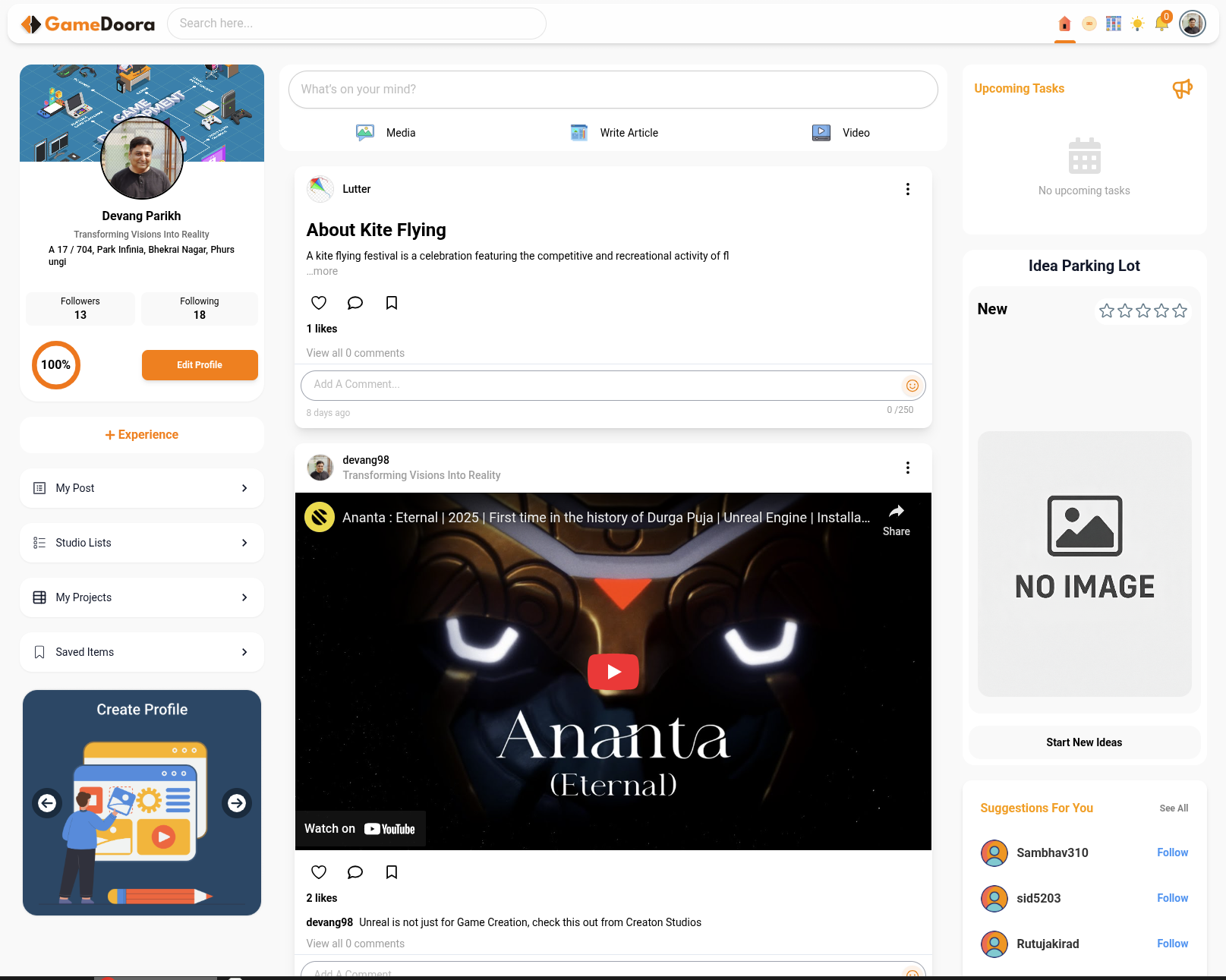Go to Home via the house icon
This screenshot has width=1226, height=980.
coord(1064,24)
